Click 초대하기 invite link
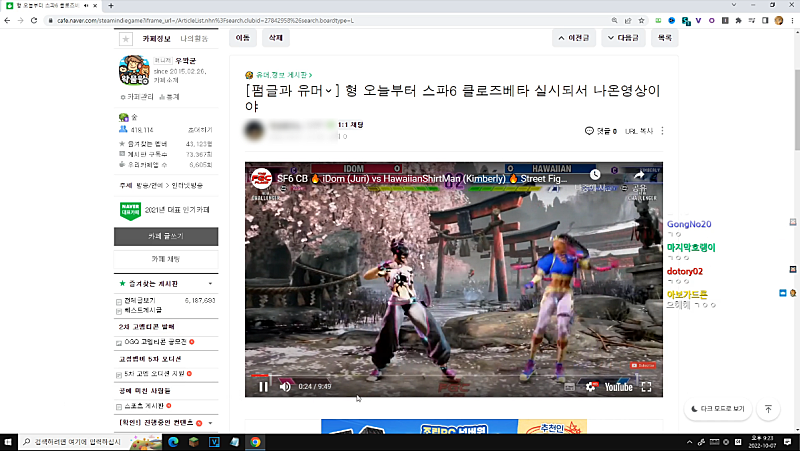This screenshot has height=451, width=800. pos(200,130)
